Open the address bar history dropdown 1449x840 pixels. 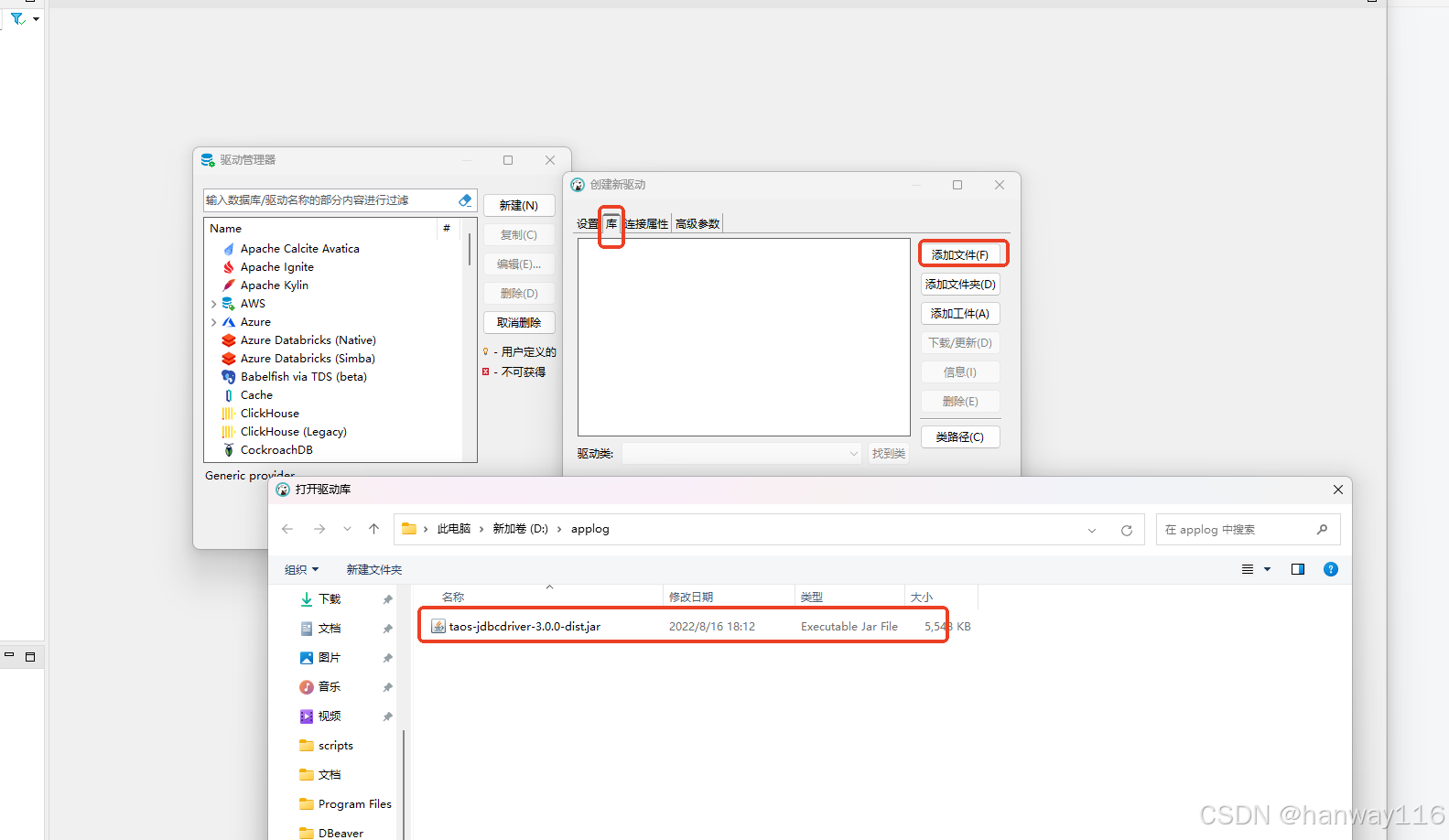click(1092, 531)
